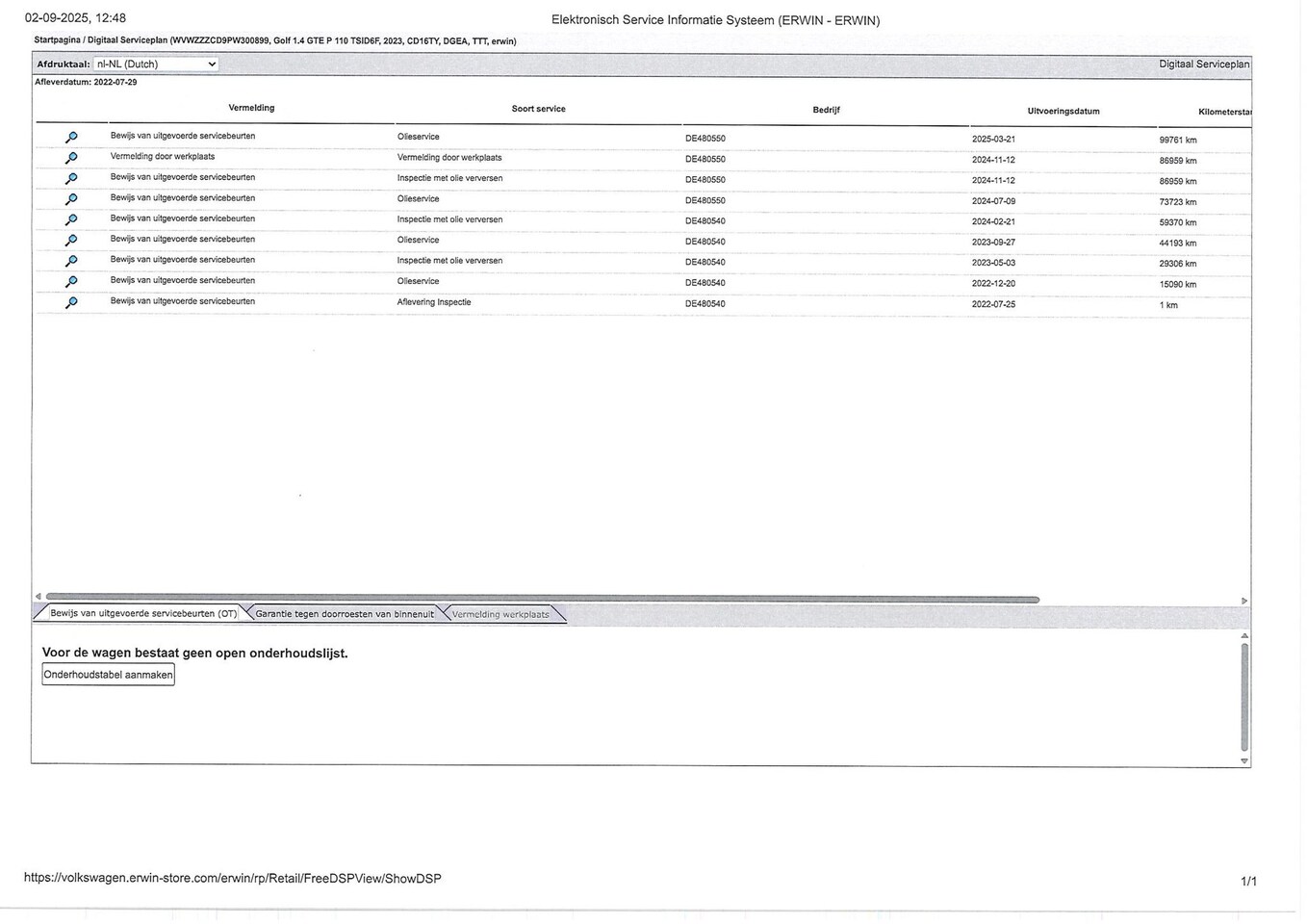Screen dimensions: 1307x924
Task: Open magnifier for the 2024-07-09 Olieservice
Action: pyautogui.click(x=71, y=199)
